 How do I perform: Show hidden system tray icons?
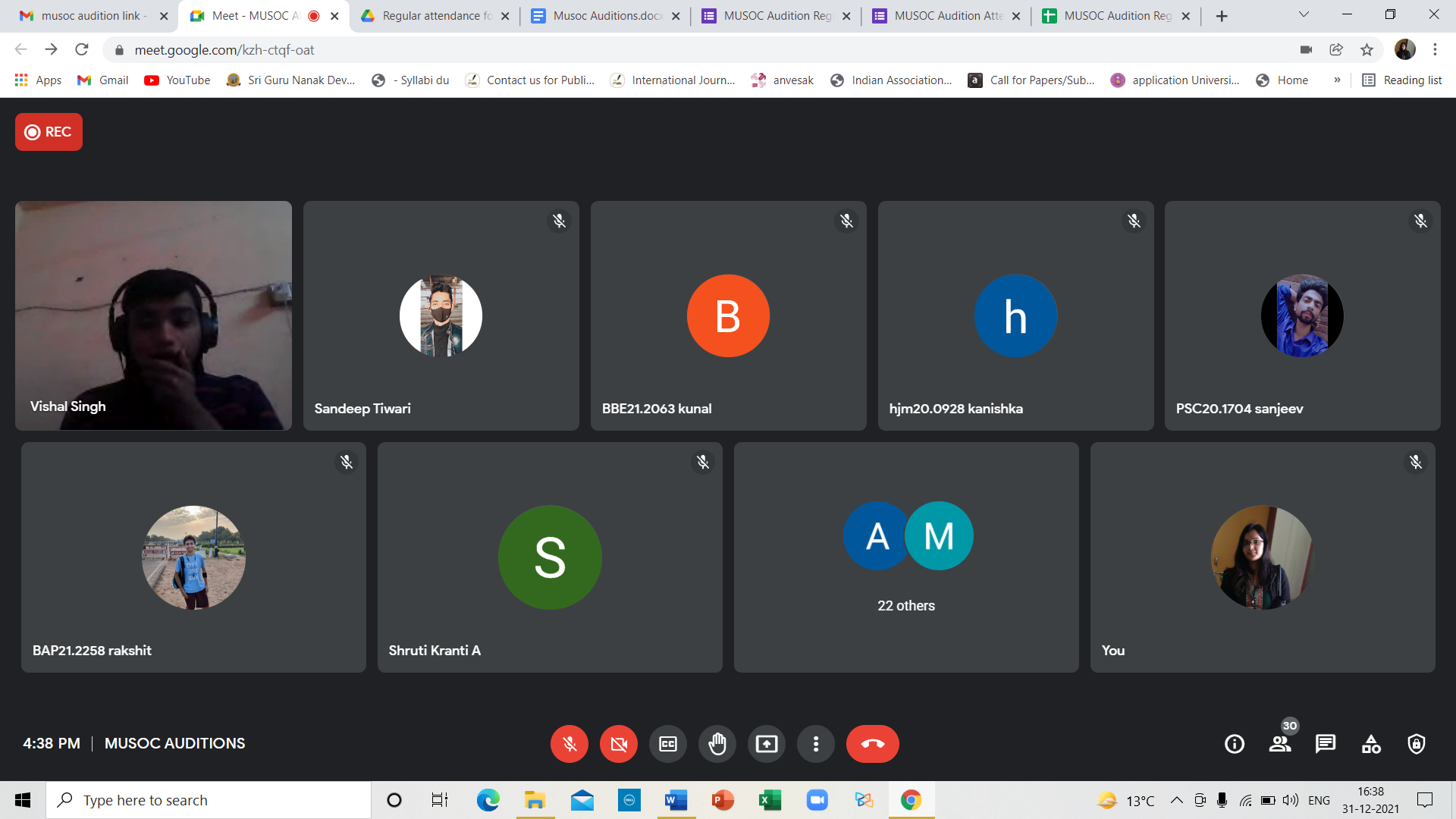point(1176,800)
